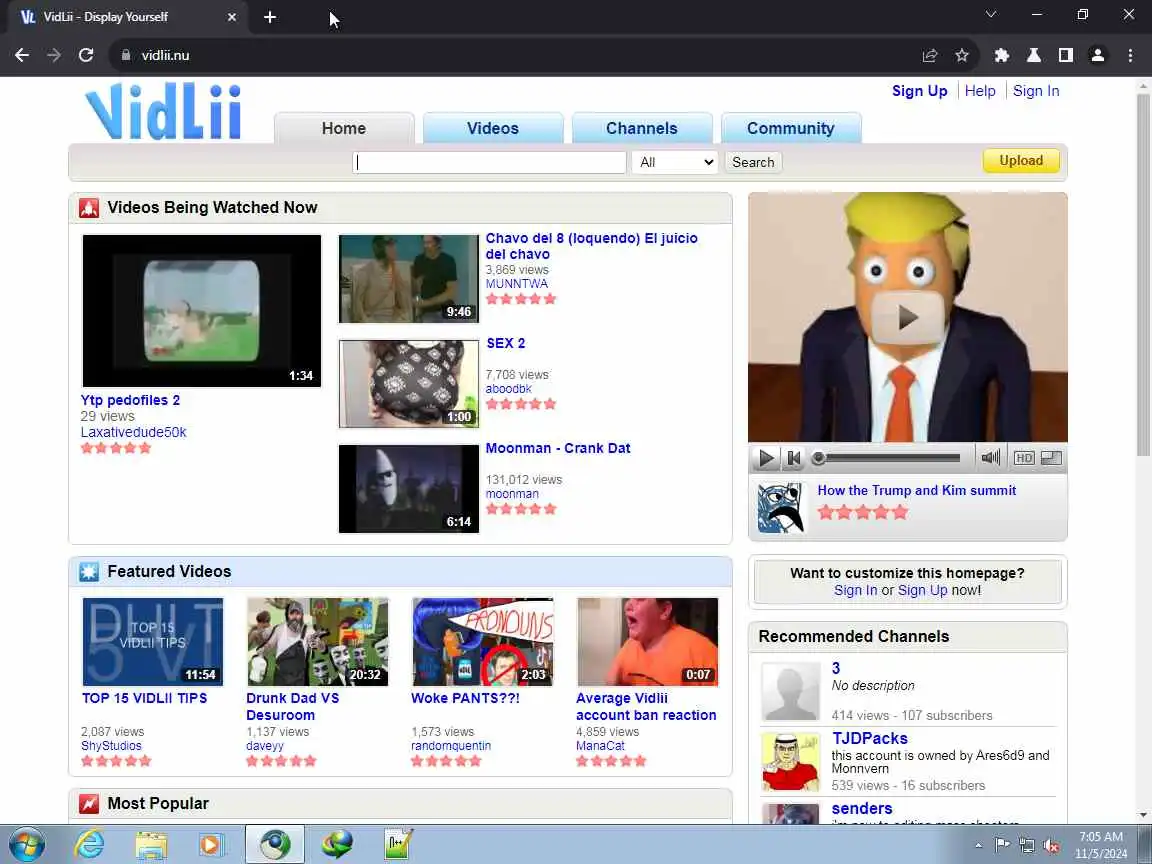The image size is (1152, 864).
Task: Close the VidLii browser tab
Action: click(x=231, y=17)
